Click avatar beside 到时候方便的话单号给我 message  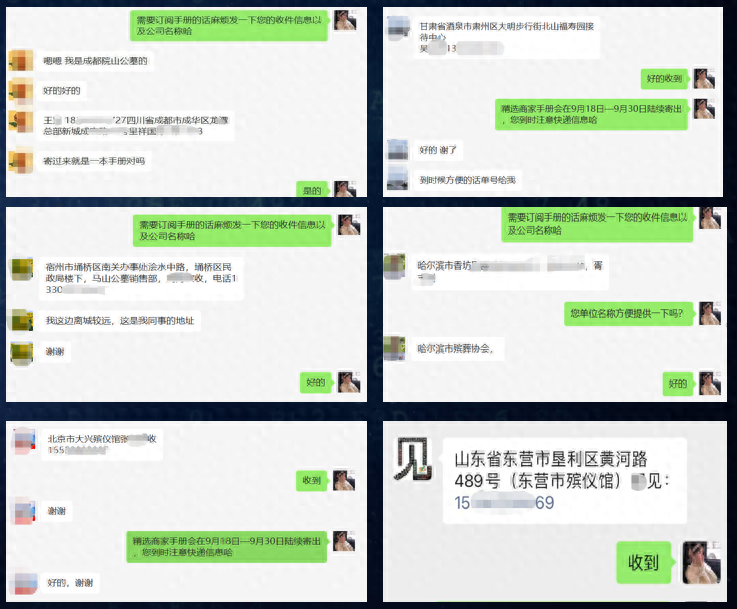pos(397,179)
